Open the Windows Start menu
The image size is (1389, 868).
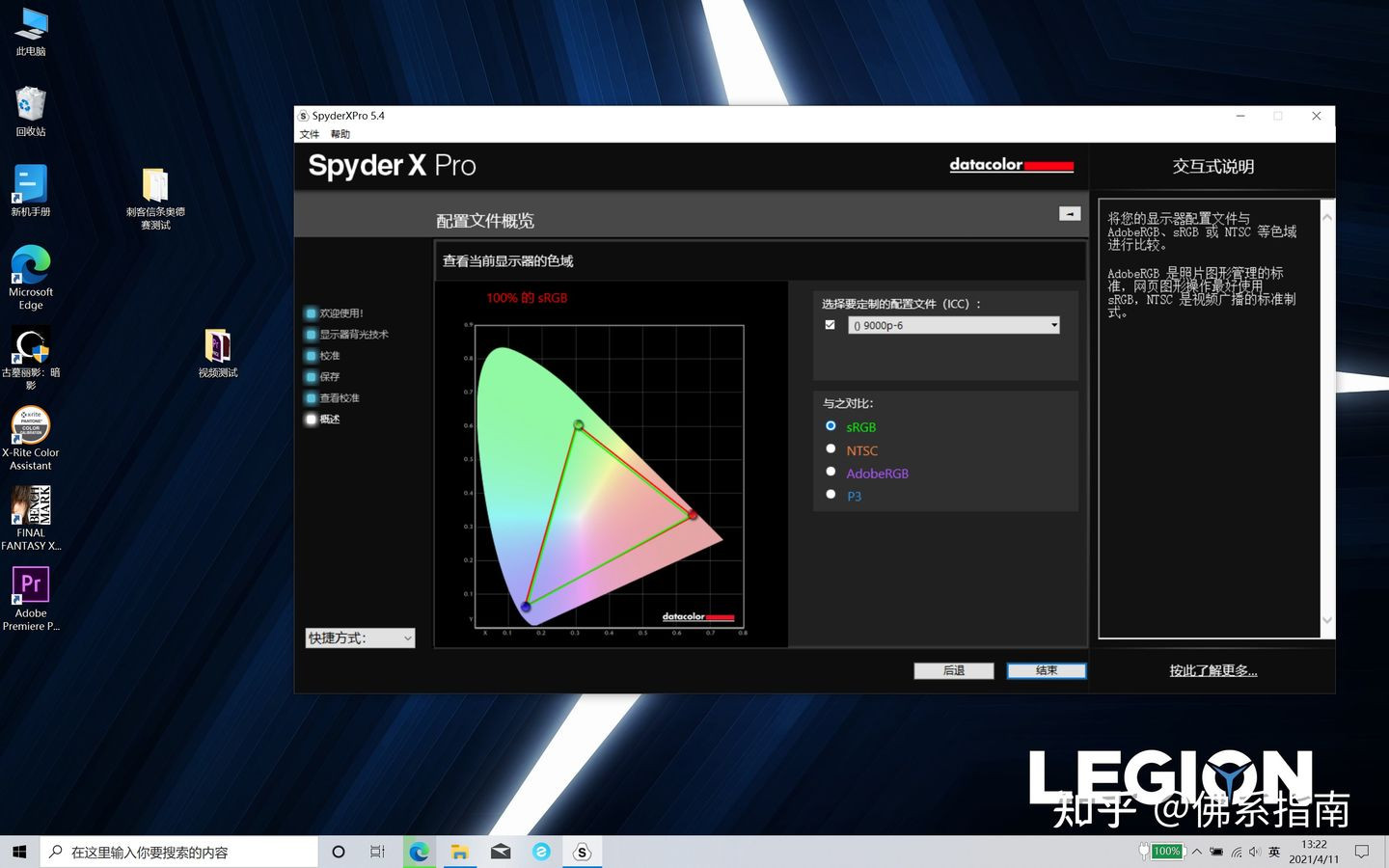coord(19,852)
